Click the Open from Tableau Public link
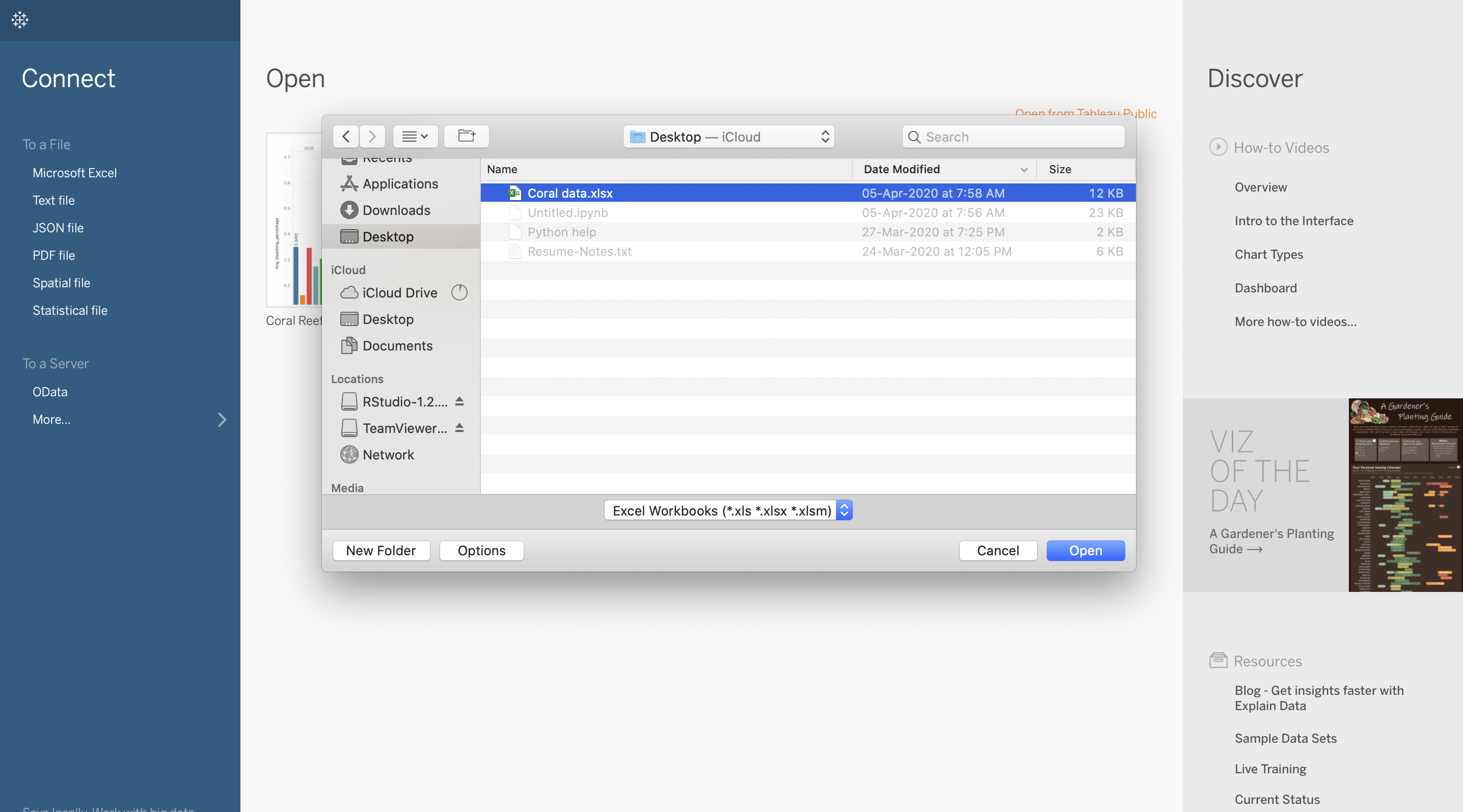This screenshot has height=812, width=1463. (x=1086, y=113)
